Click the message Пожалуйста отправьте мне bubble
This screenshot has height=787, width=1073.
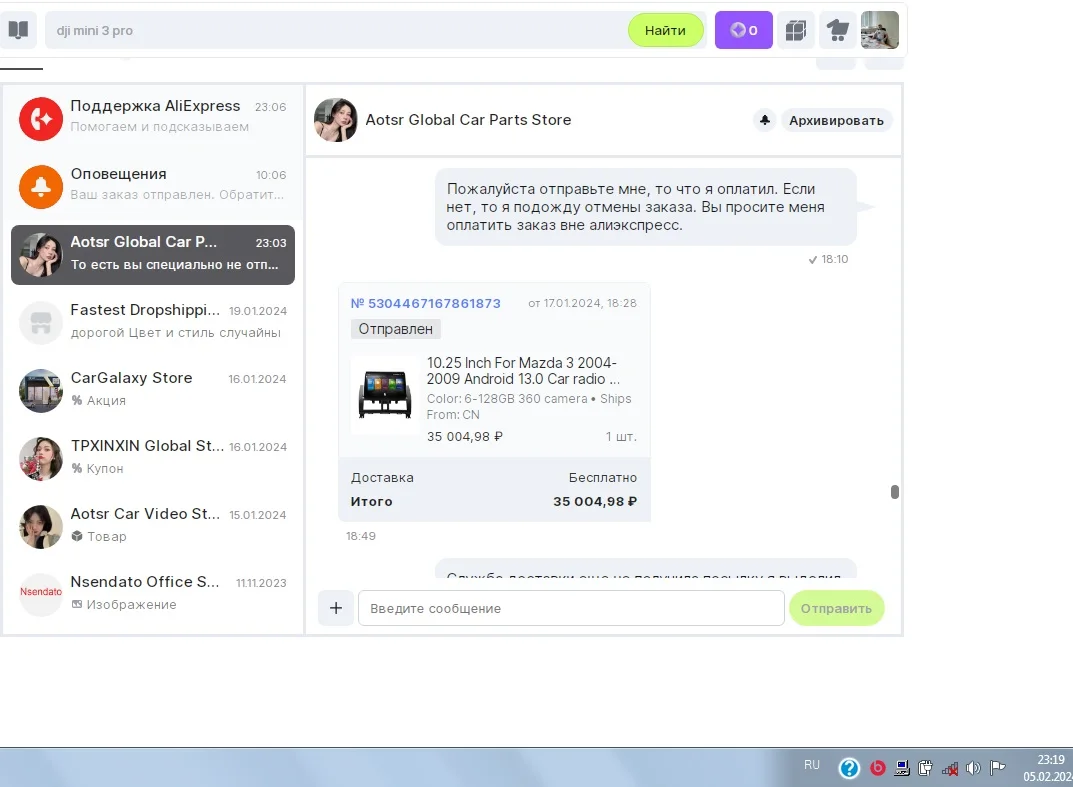click(645, 207)
